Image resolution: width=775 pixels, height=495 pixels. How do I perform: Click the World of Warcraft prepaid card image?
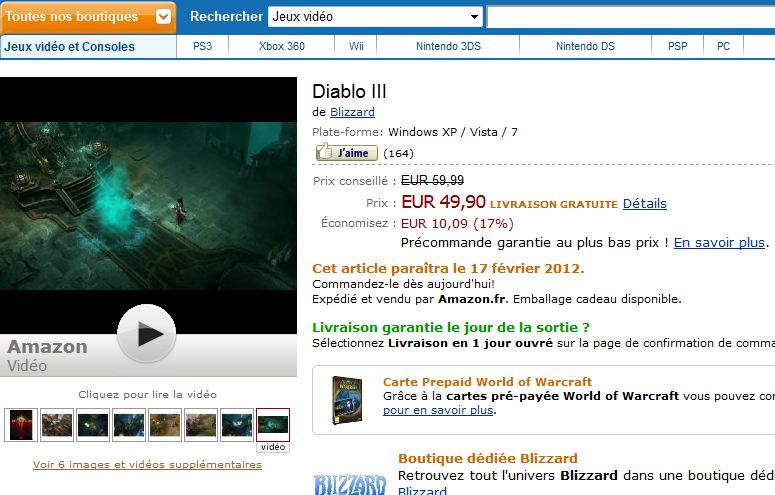point(347,401)
